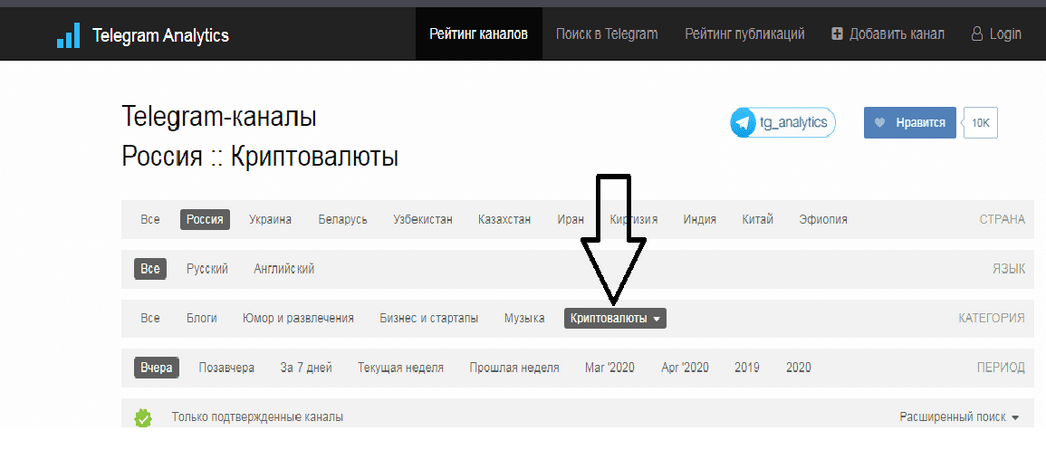Open Добавить канал page

[888, 34]
